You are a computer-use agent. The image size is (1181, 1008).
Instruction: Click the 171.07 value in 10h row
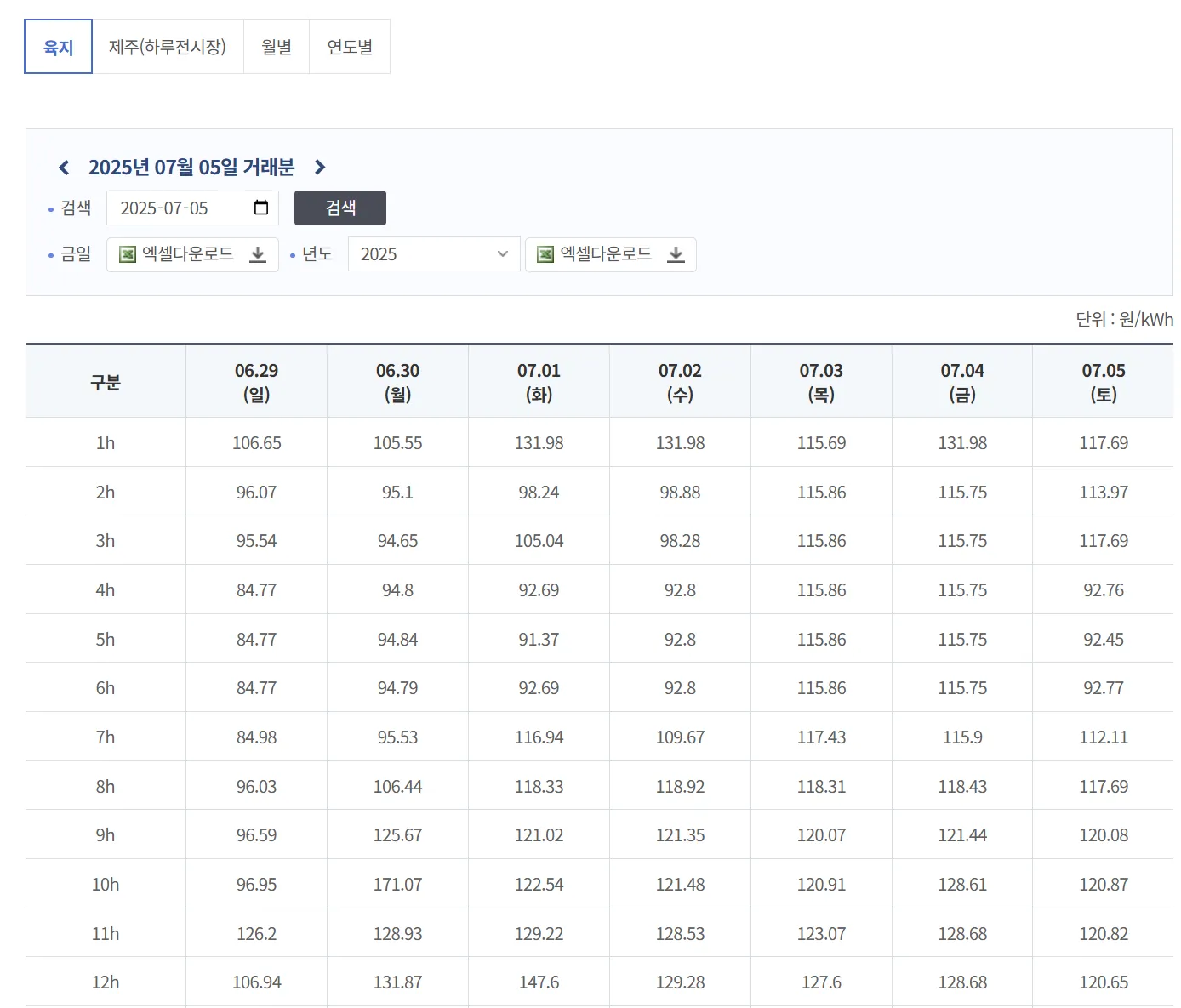point(397,885)
